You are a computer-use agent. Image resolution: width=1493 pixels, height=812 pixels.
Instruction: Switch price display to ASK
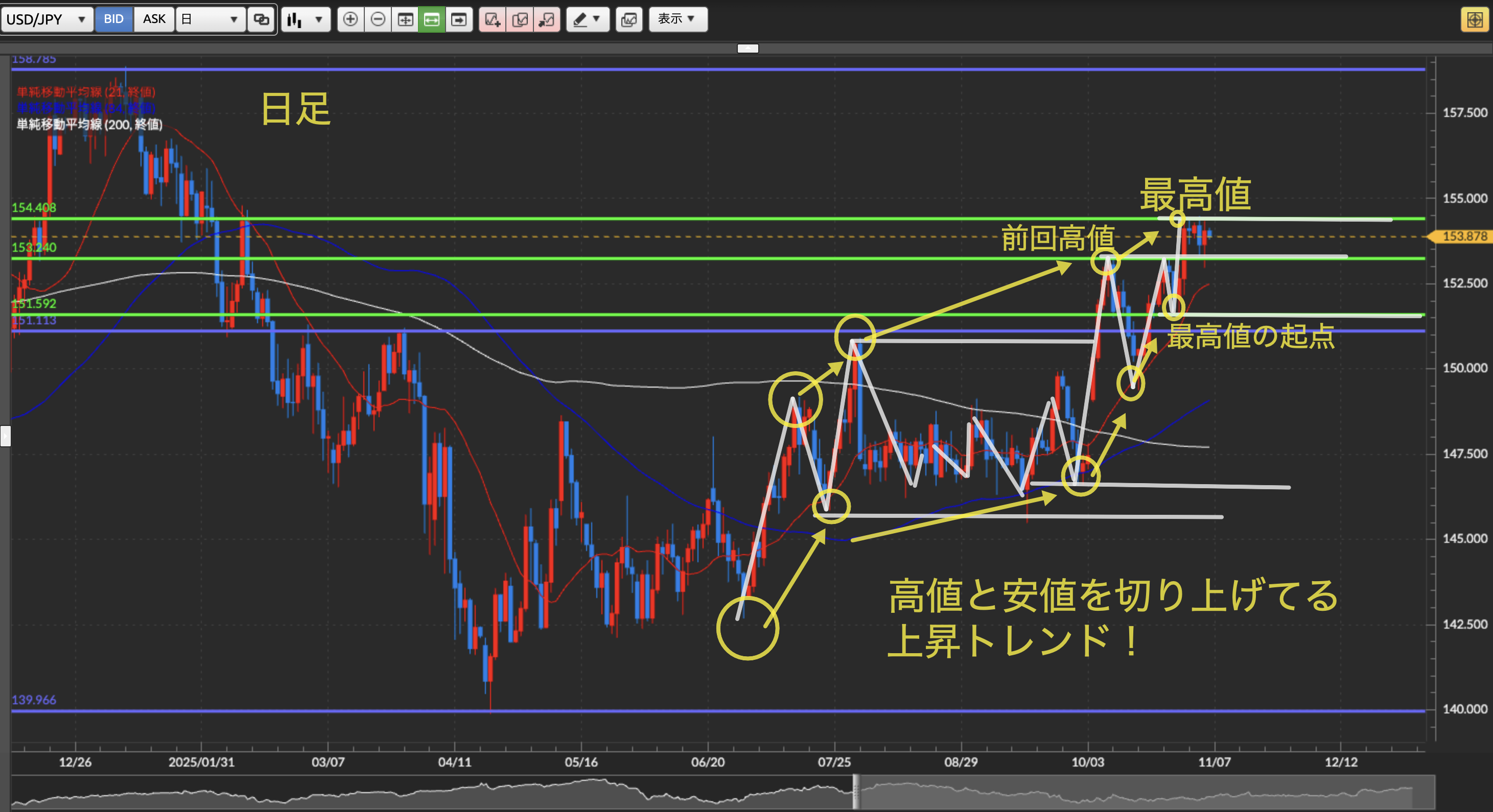(154, 19)
